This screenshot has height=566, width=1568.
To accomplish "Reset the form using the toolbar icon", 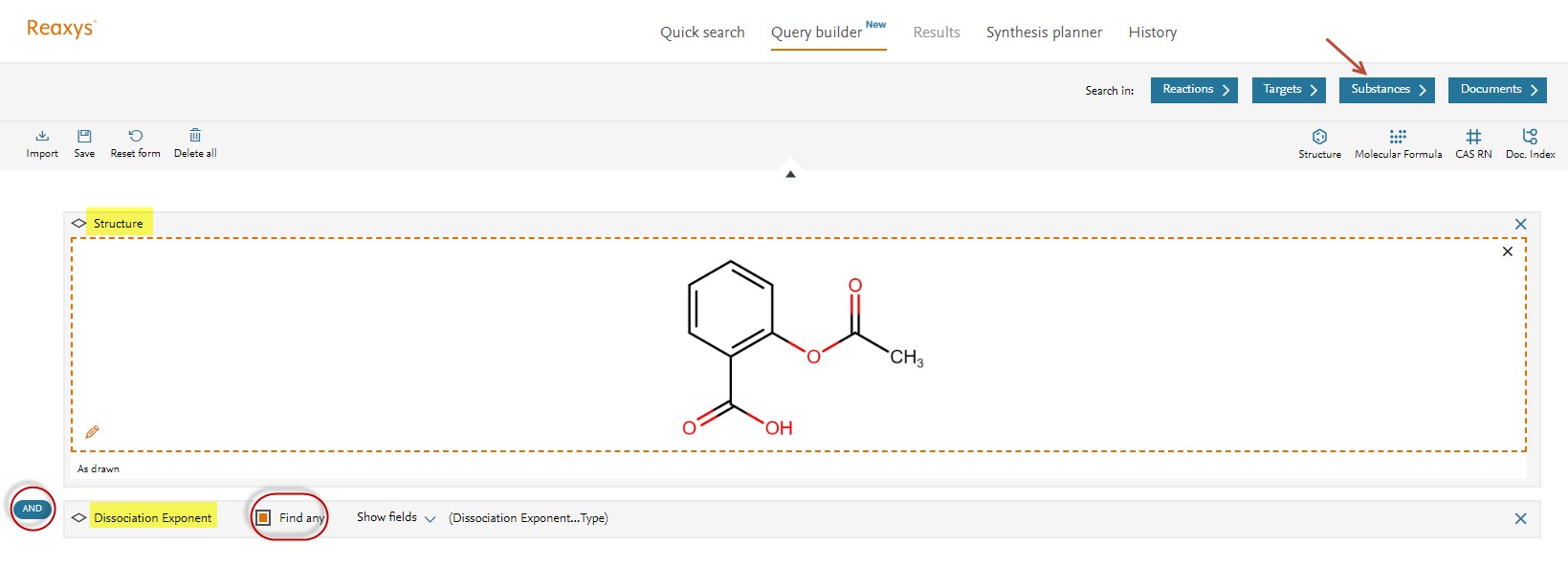I will point(135,136).
